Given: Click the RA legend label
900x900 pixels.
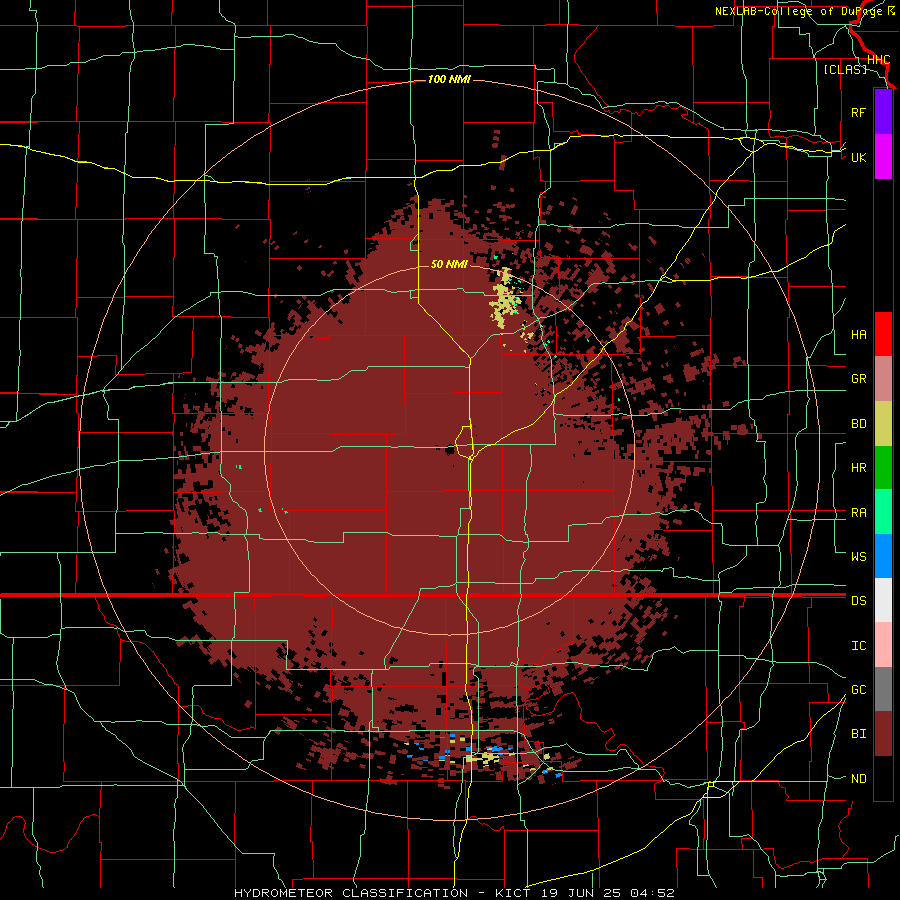Looking at the screenshot, I should (858, 513).
